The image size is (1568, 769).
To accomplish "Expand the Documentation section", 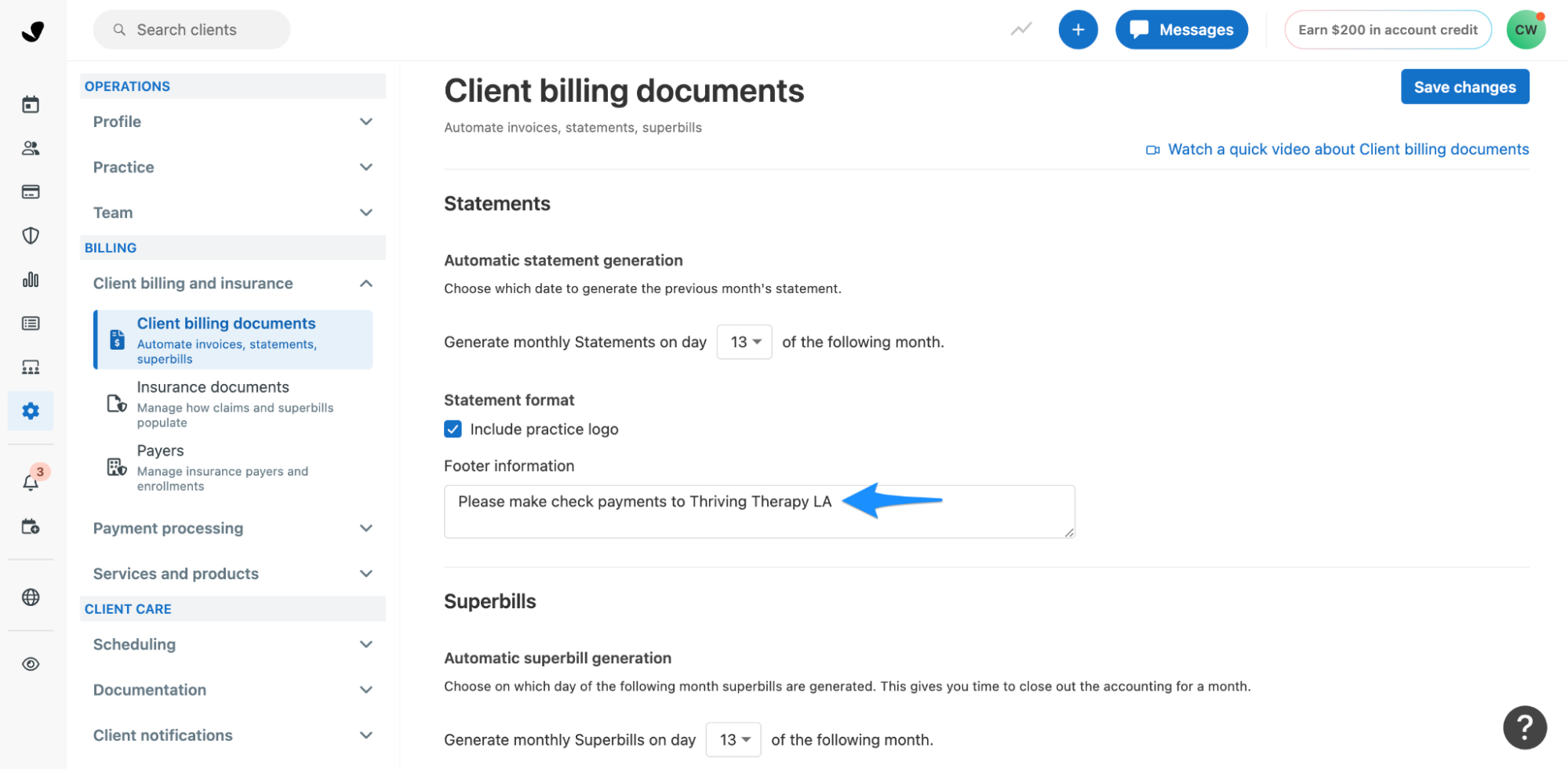I will pyautogui.click(x=232, y=690).
